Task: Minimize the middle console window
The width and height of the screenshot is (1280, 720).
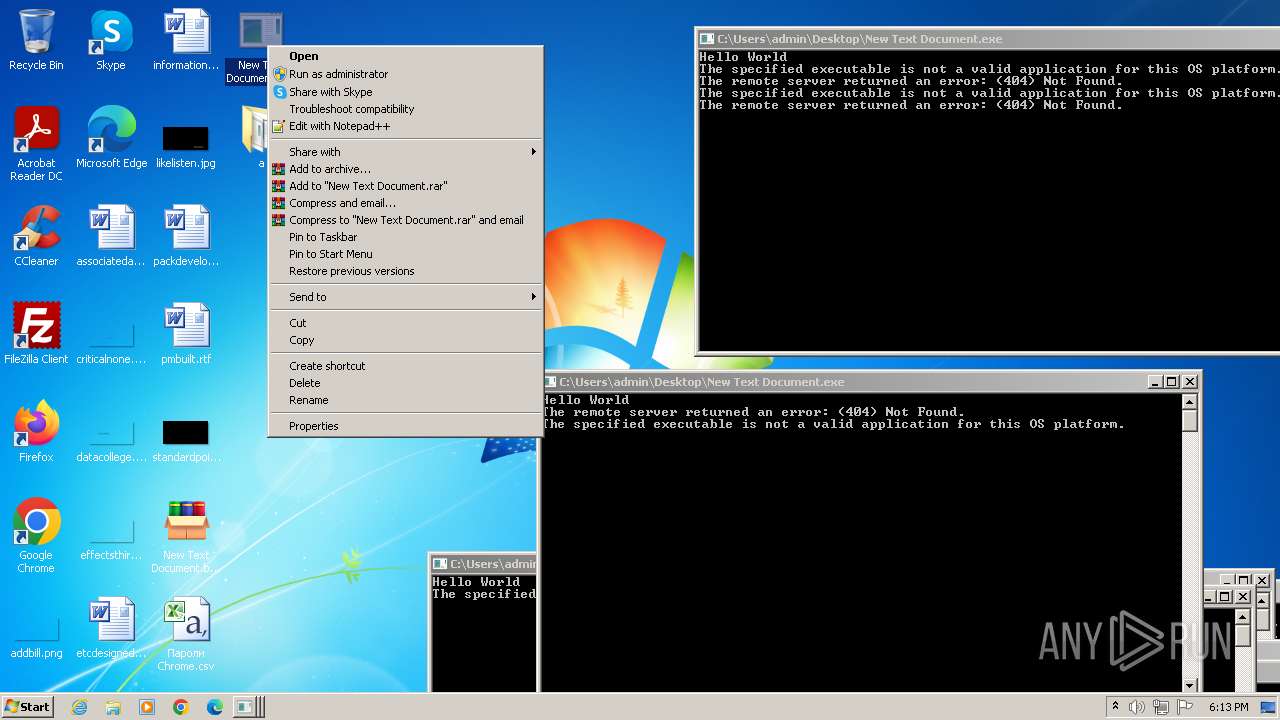Action: [x=1155, y=382]
